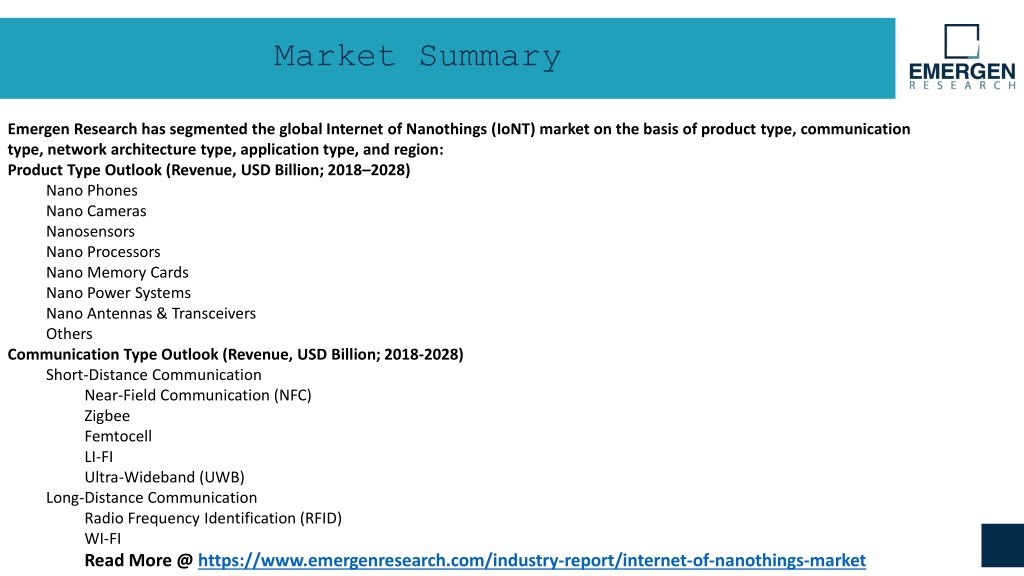Click the Emergen Research logo

click(x=962, y=57)
